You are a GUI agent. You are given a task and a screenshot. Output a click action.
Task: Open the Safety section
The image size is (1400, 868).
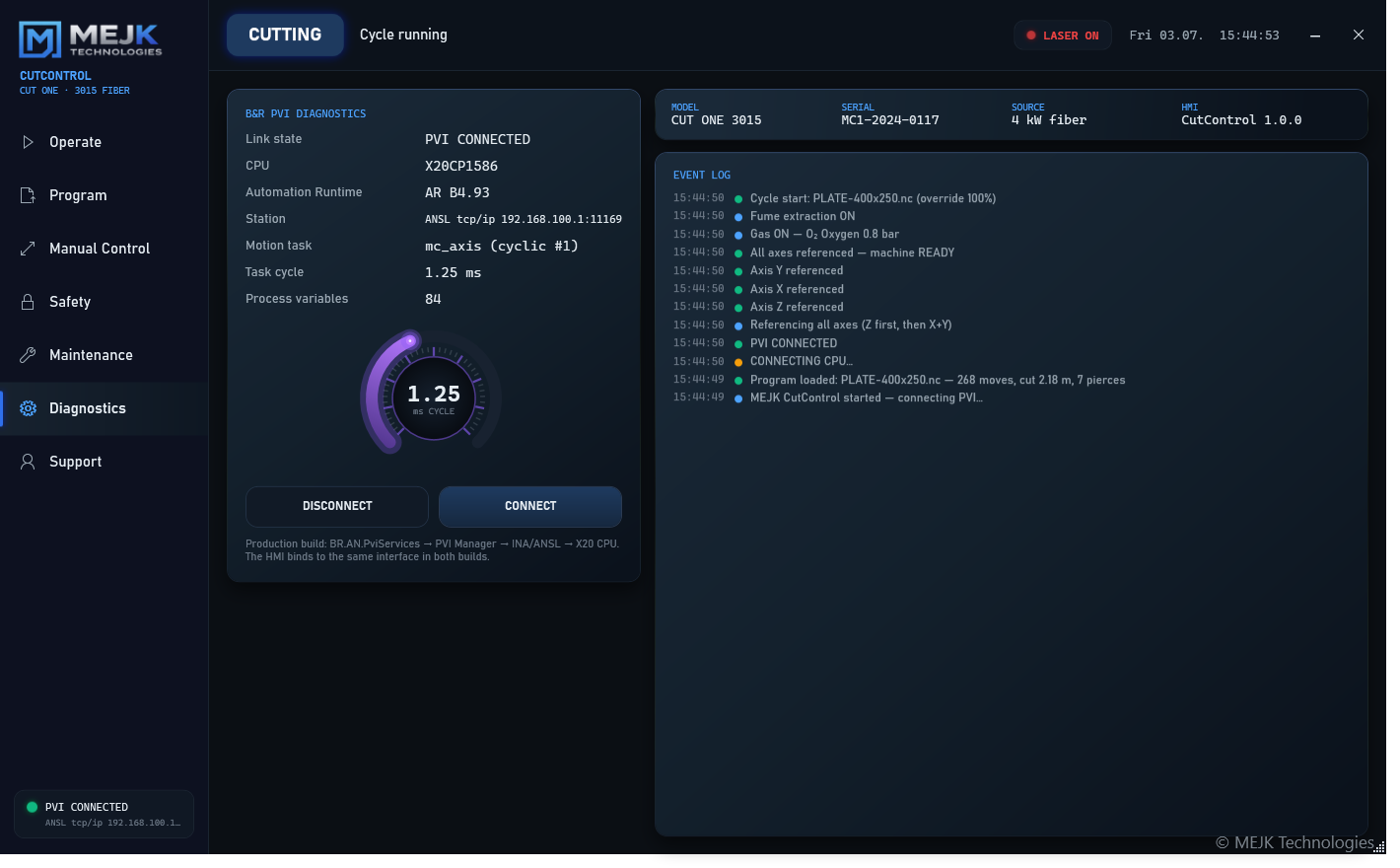105,302
